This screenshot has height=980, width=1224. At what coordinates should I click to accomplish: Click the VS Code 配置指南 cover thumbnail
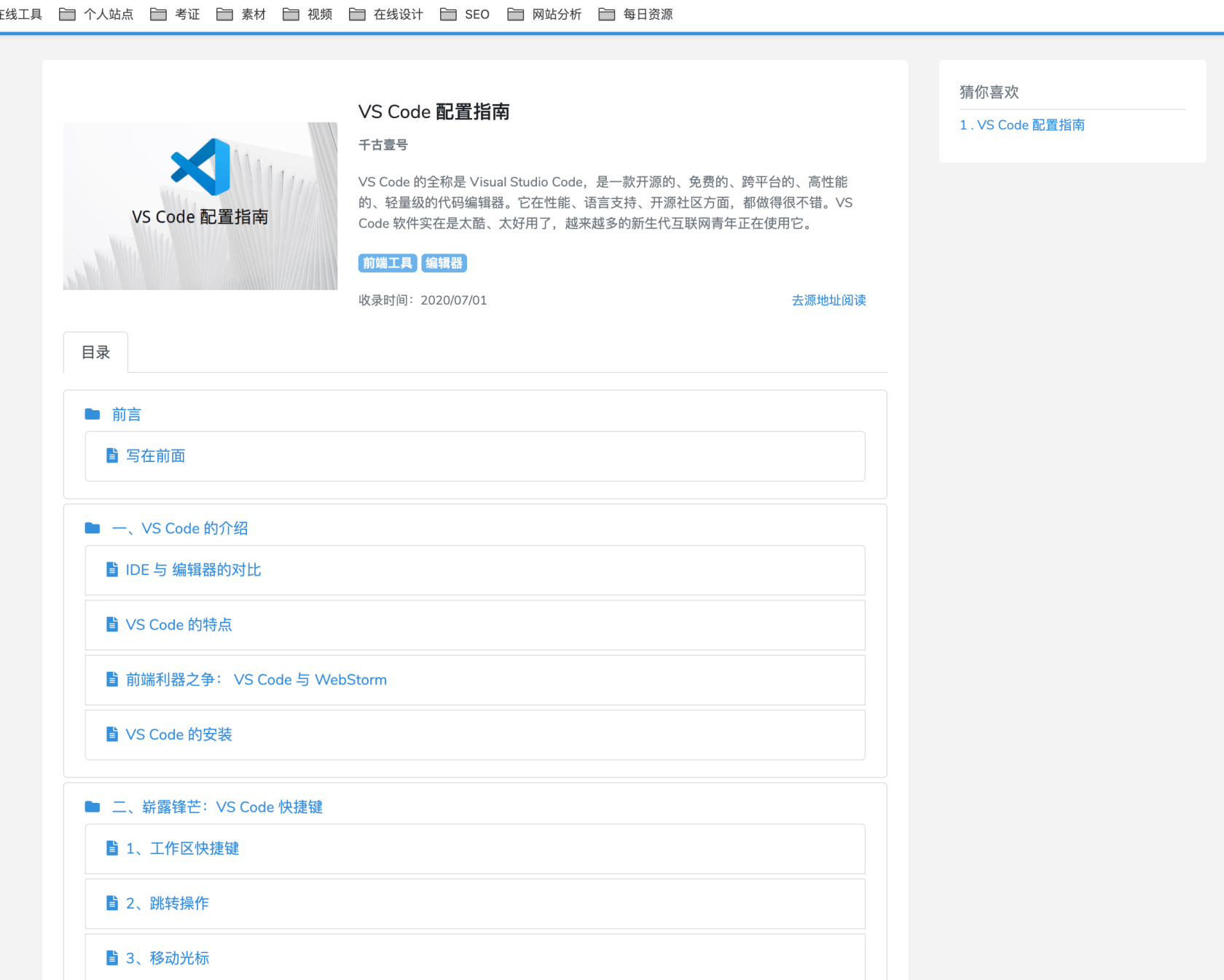tap(200, 206)
